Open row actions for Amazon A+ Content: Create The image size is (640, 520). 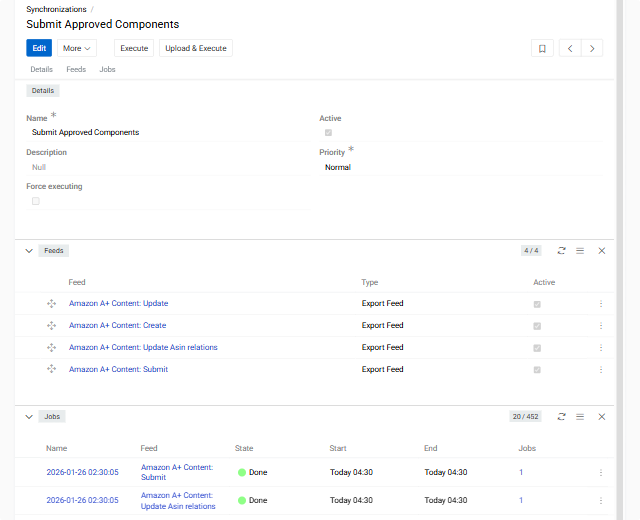(x=601, y=326)
